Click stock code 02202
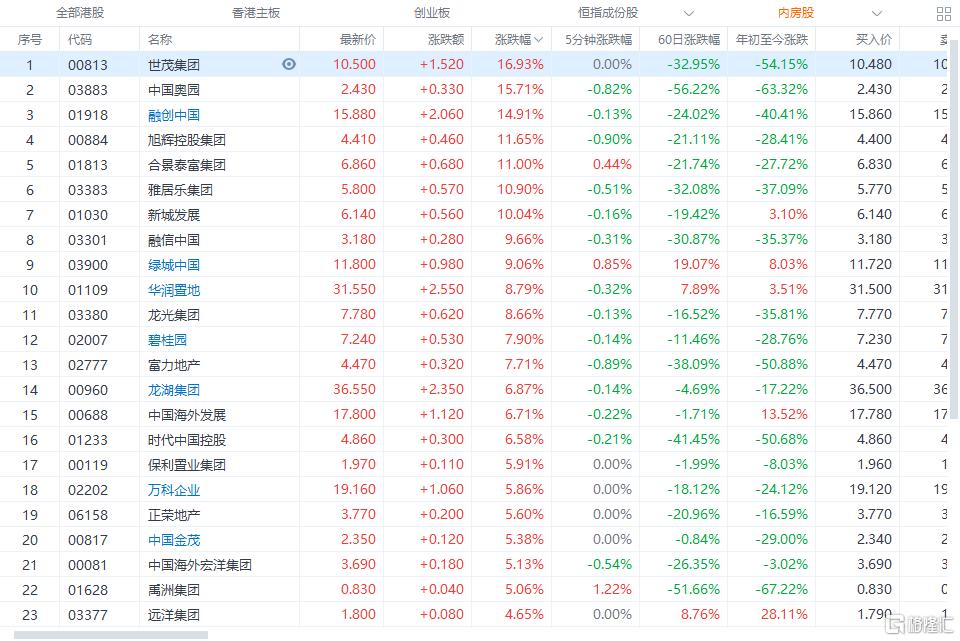Image resolution: width=960 pixels, height=641 pixels. point(88,490)
